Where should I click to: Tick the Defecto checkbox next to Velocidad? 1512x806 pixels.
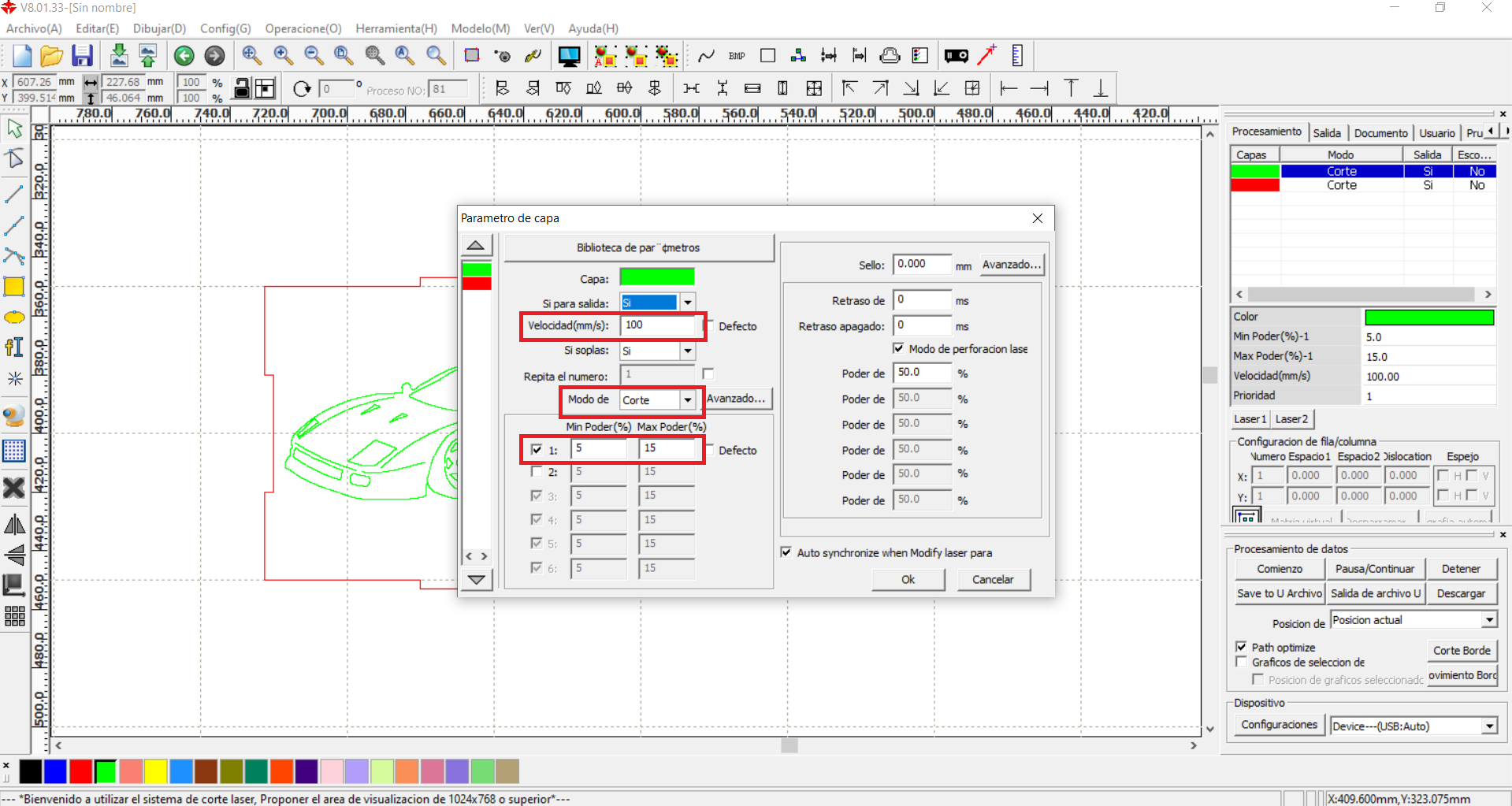[x=709, y=325]
